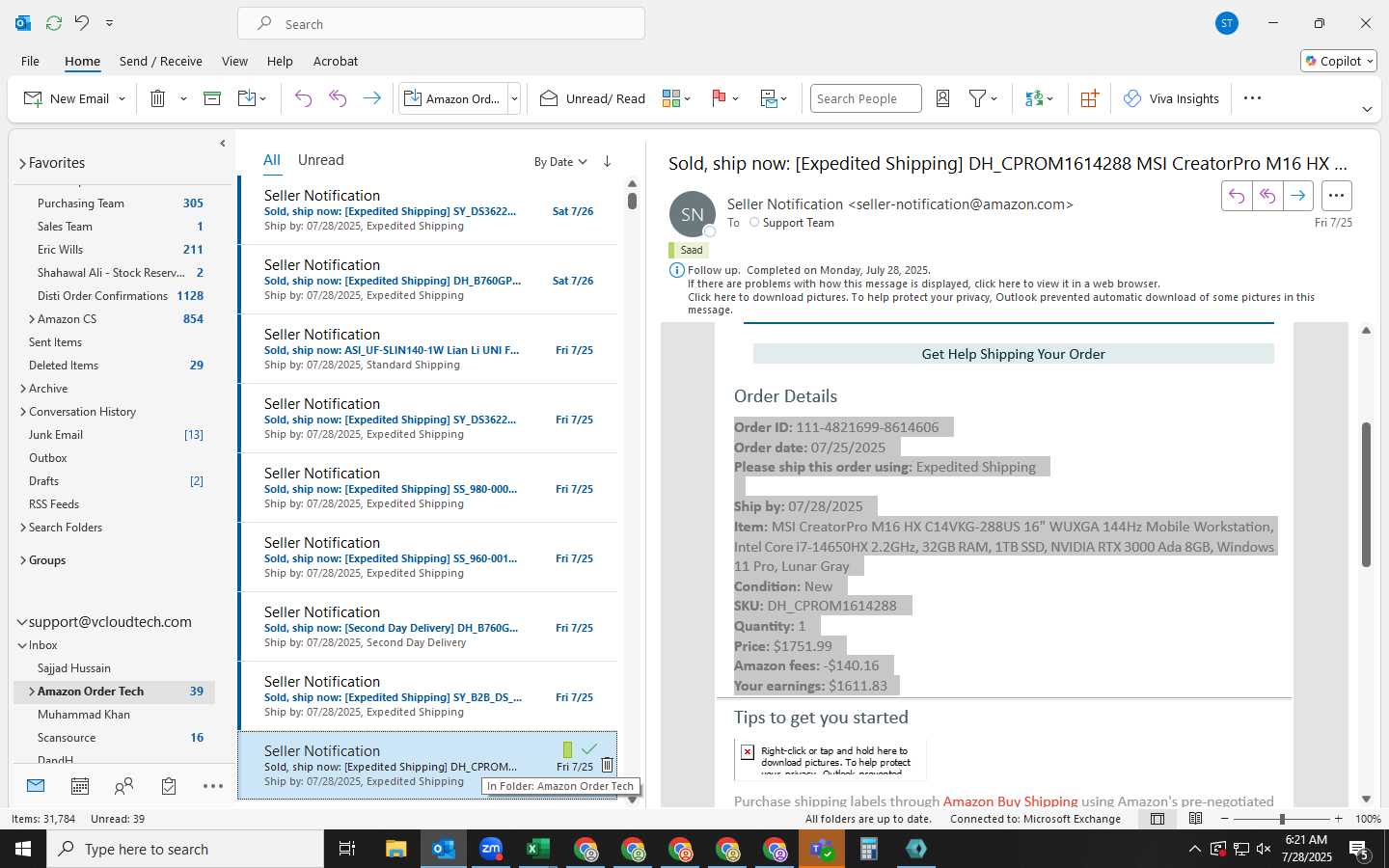Screen dimensions: 1389x868
Task: Open more actions ellipsis in reading pane
Action: coord(1336,196)
